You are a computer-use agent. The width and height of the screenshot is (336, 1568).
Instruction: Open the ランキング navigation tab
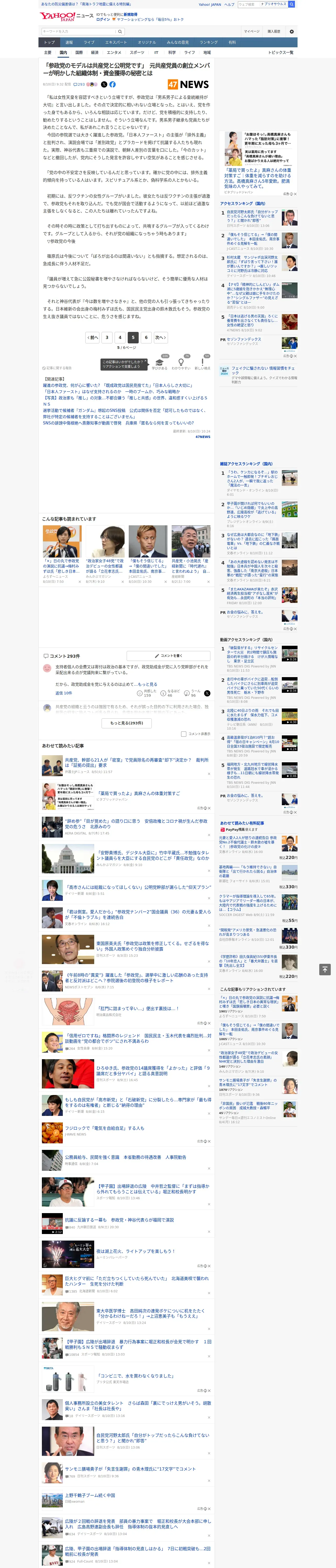point(209,43)
